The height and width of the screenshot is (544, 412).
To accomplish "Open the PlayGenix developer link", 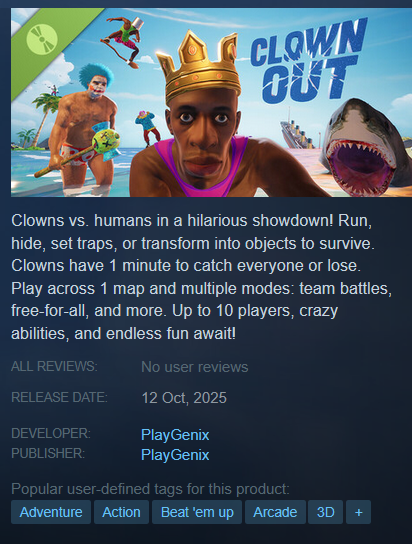I will coord(175,435).
